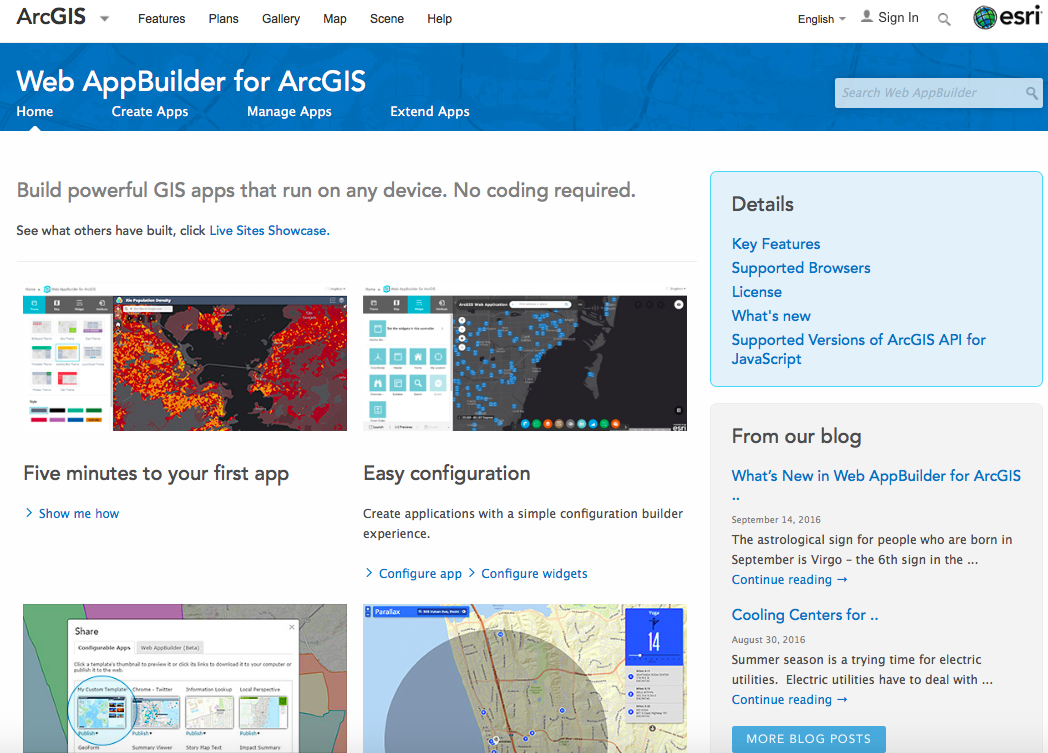Click the Easy configuration heading
Image resolution: width=1048 pixels, height=753 pixels.
click(446, 474)
